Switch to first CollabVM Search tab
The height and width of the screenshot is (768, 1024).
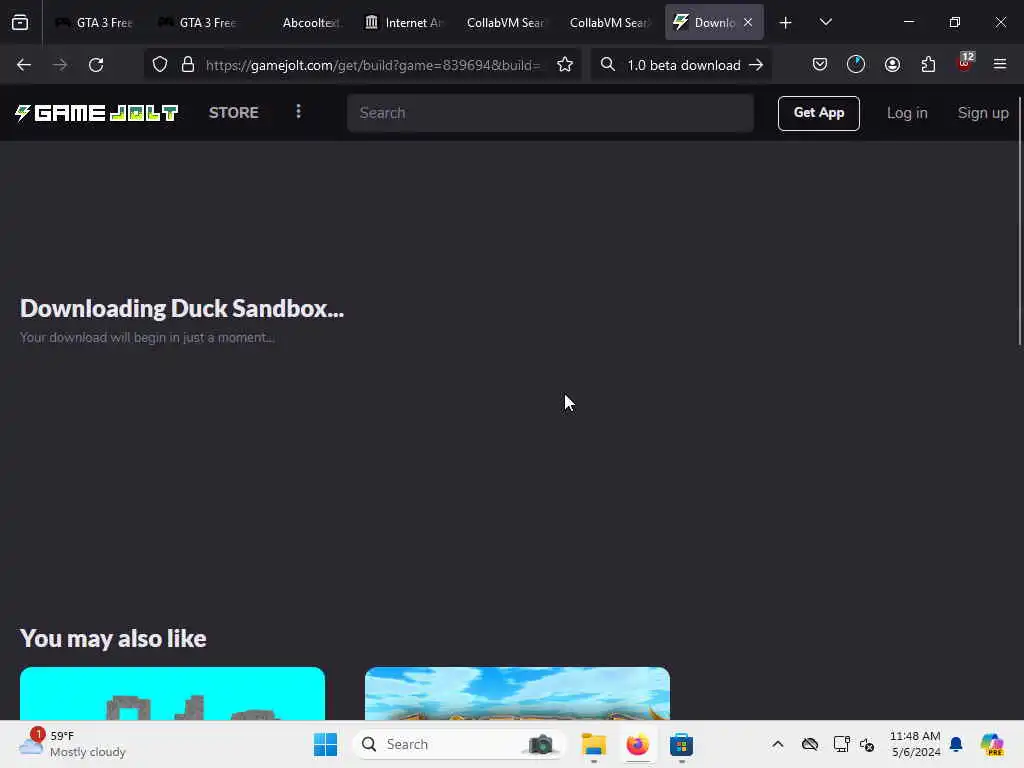coord(506,22)
